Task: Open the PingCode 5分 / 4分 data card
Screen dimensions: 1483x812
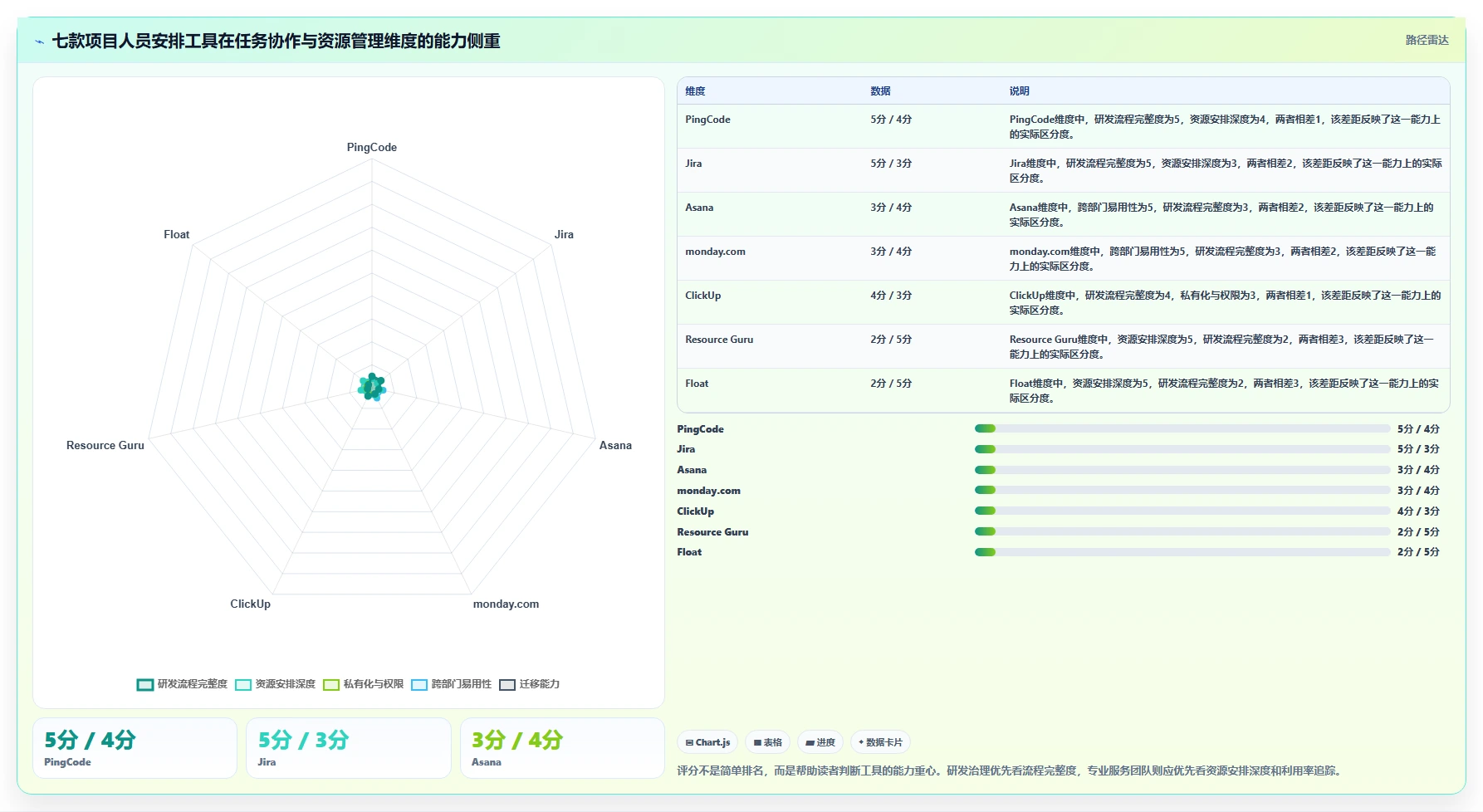Action: click(135, 748)
